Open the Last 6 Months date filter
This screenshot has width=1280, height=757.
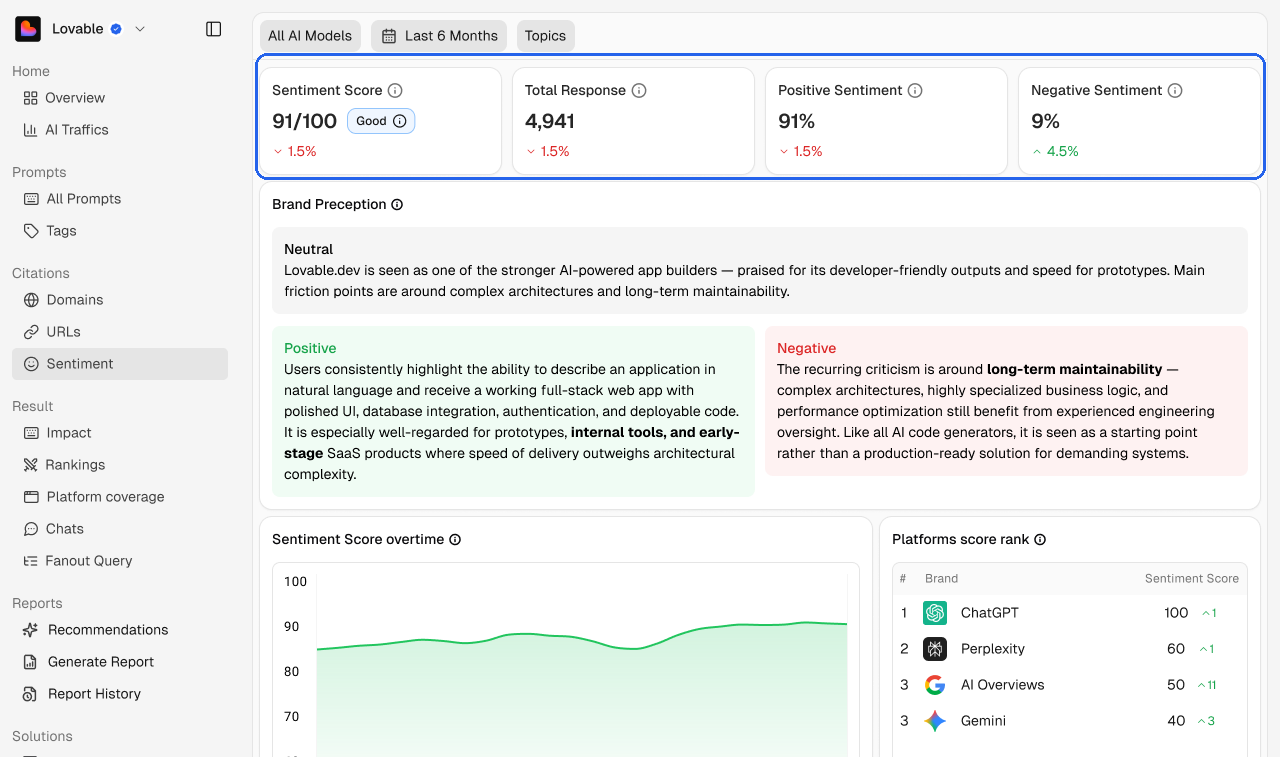(439, 36)
